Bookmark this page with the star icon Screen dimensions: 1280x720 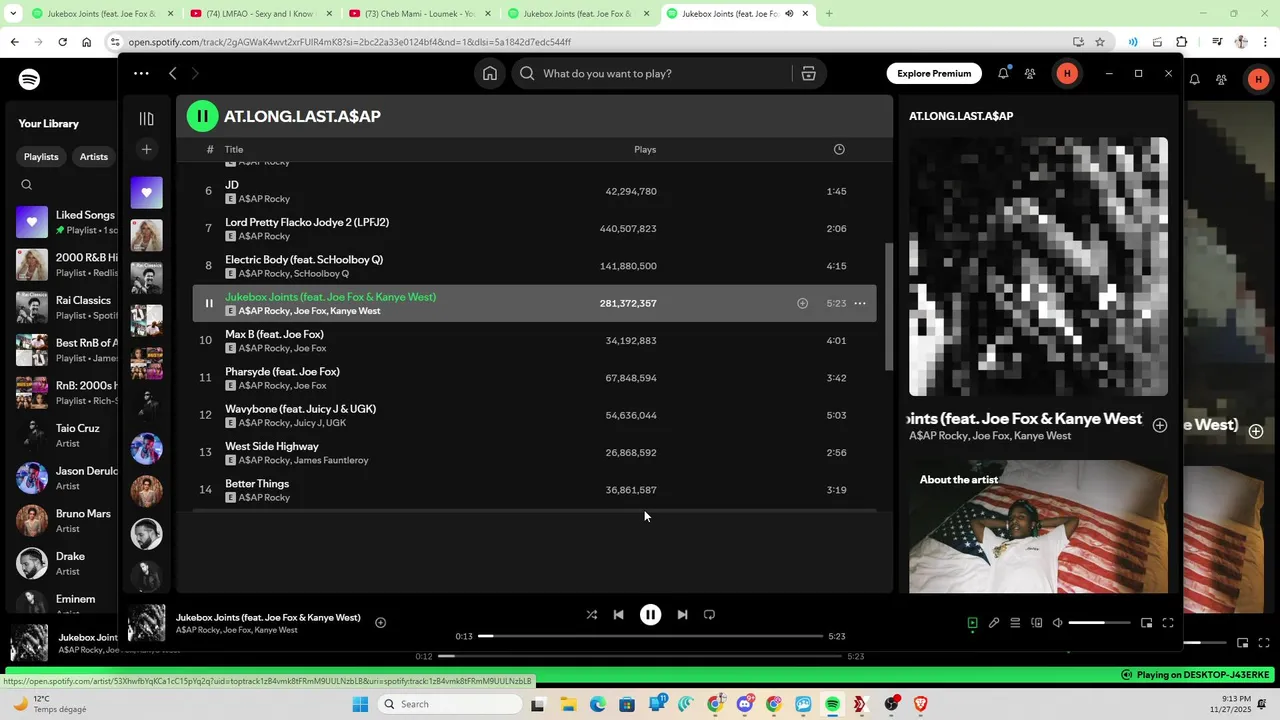point(1100,42)
